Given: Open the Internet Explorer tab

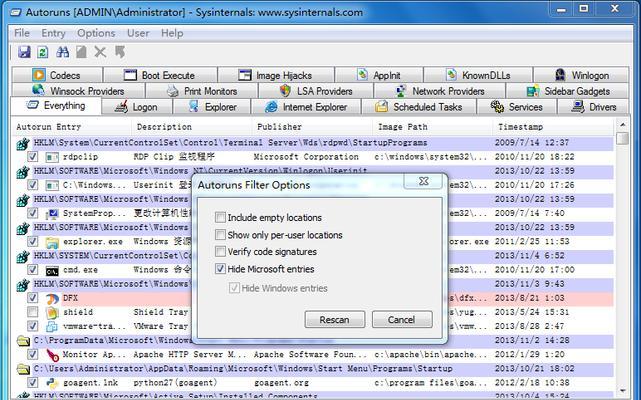Looking at the screenshot, I should 306,107.
